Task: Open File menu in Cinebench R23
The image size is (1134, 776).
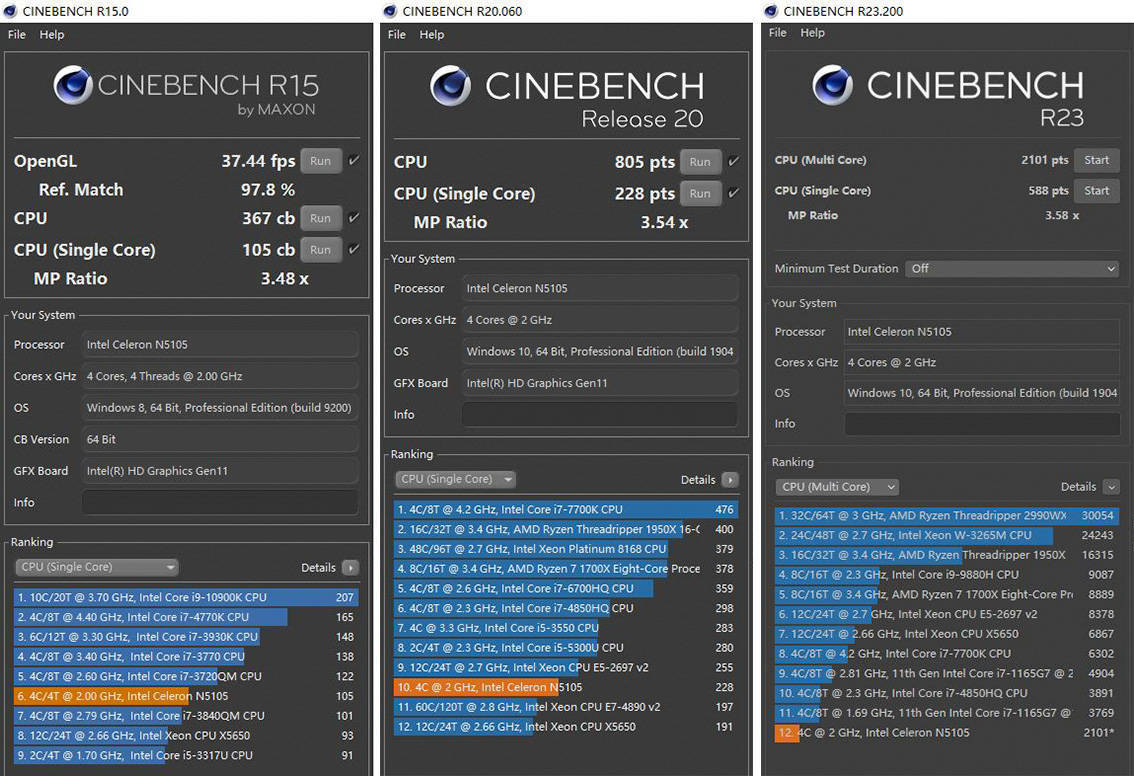Action: point(777,33)
